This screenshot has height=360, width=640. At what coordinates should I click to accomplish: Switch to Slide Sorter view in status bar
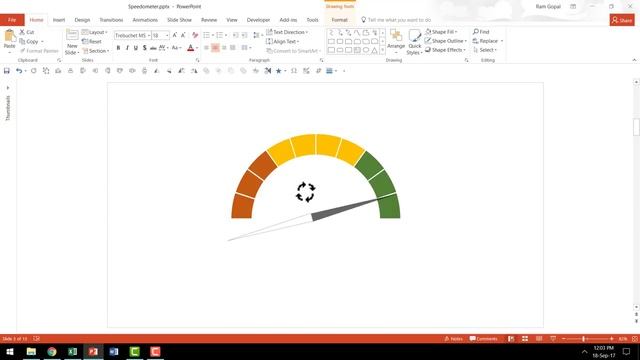525,339
